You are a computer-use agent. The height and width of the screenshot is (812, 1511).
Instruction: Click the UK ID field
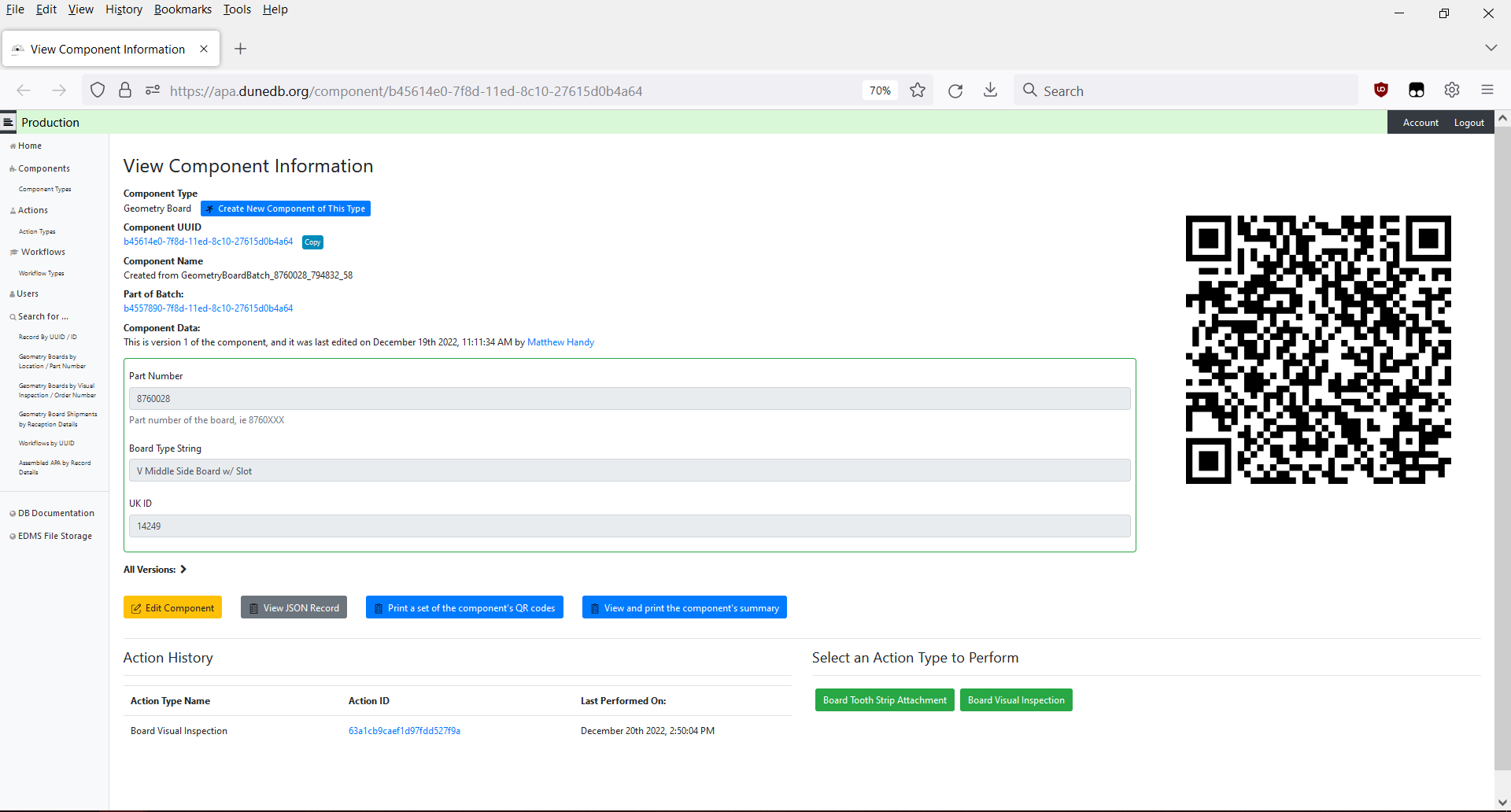(630, 526)
